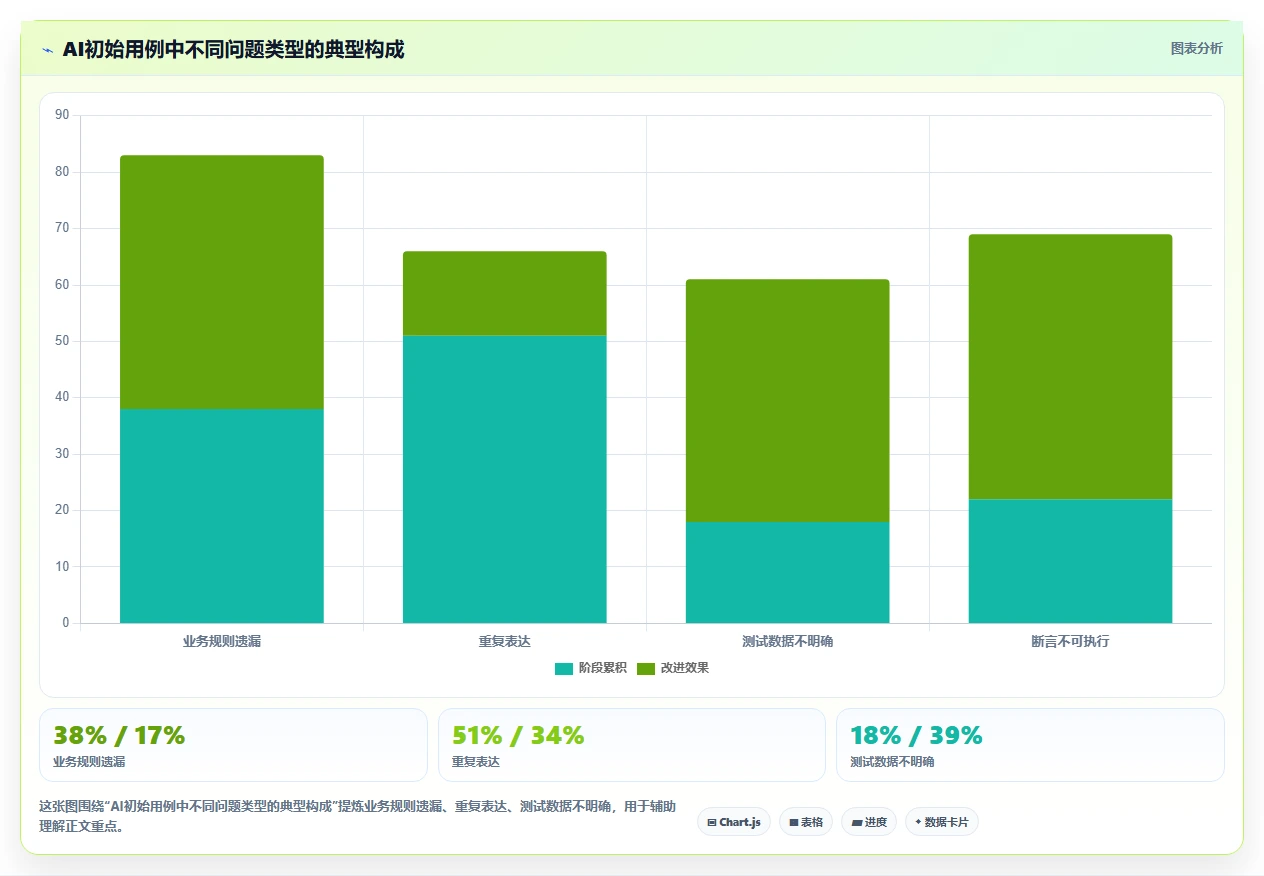Click the green segment of the 重复表达 bar

click(x=505, y=293)
